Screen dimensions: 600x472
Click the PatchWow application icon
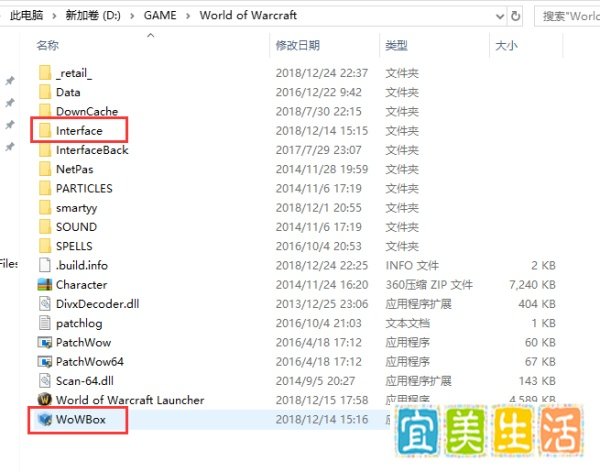pos(45,342)
